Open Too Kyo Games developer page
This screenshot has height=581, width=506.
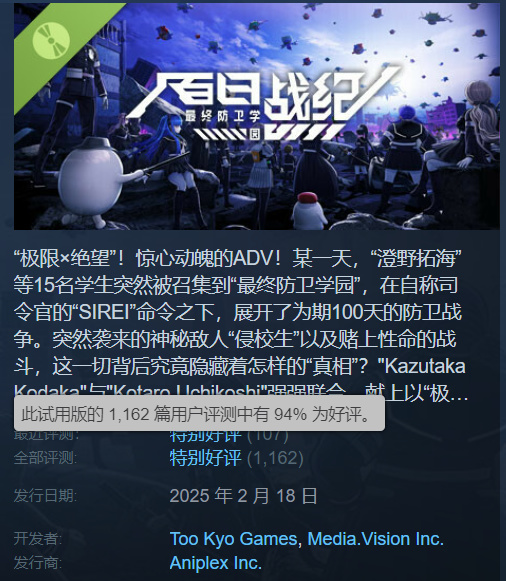(233, 539)
